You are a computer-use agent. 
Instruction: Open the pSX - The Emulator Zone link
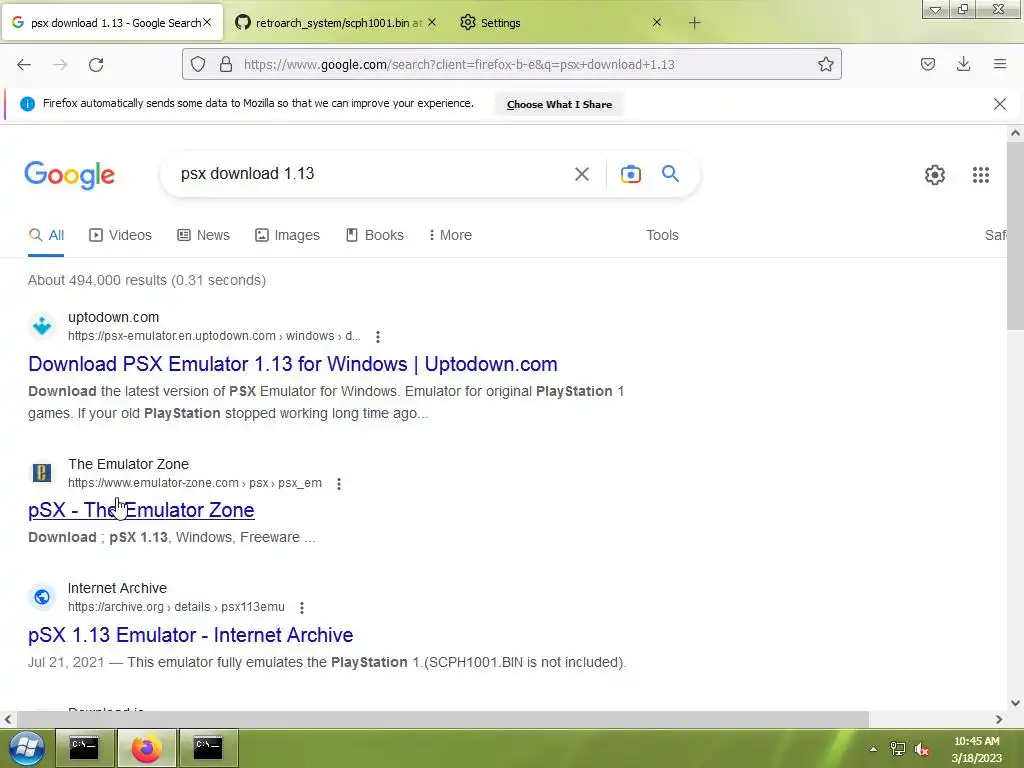point(141,510)
